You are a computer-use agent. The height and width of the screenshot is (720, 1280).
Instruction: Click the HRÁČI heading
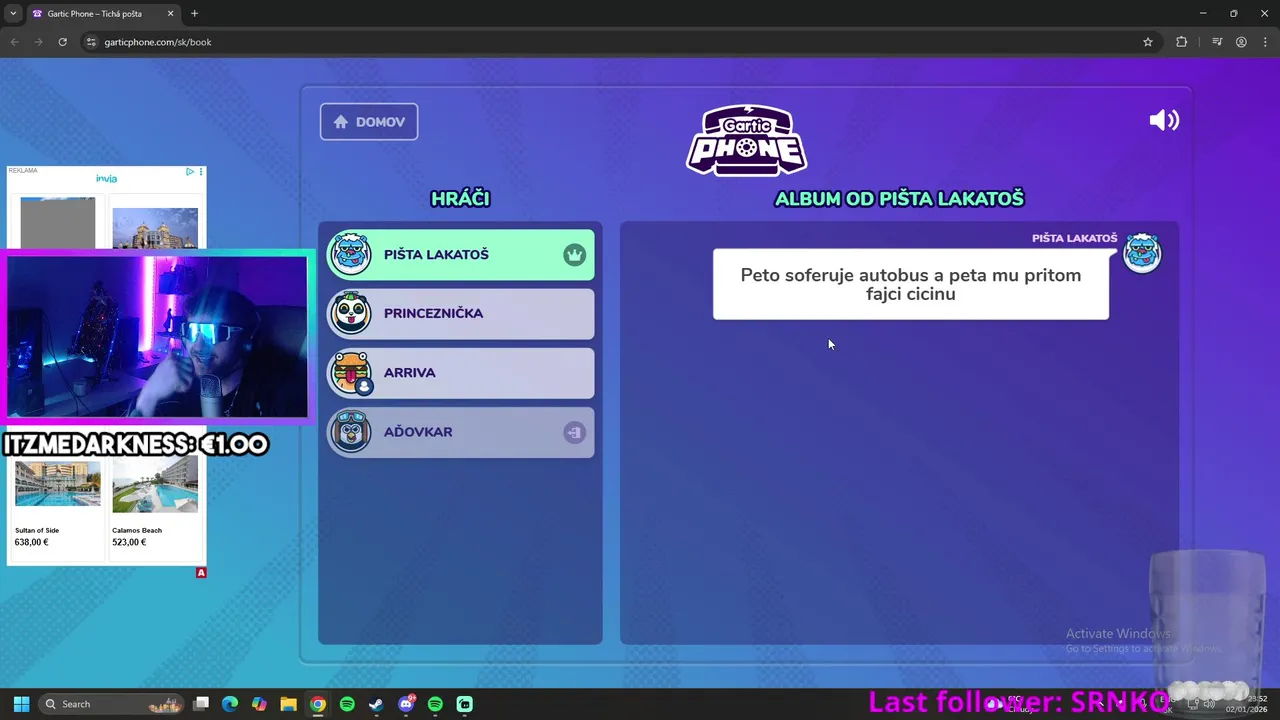pos(460,199)
